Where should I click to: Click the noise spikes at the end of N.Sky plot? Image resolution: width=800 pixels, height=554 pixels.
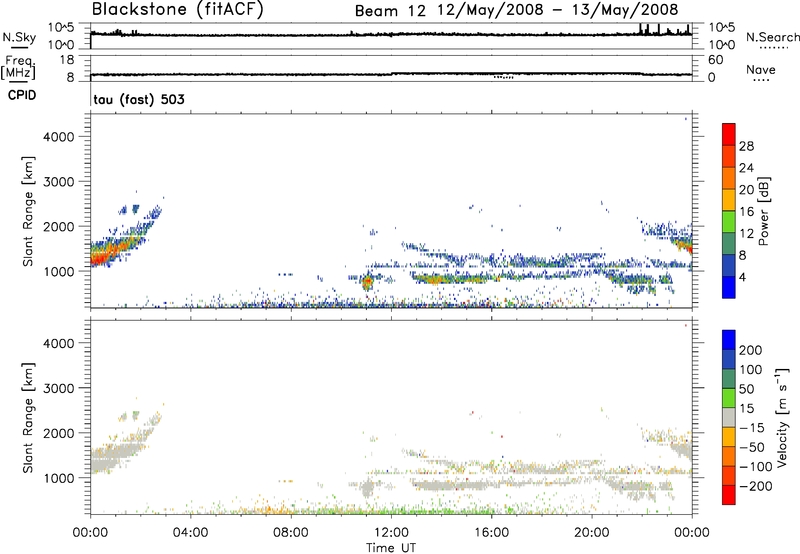pyautogui.click(x=665, y=29)
